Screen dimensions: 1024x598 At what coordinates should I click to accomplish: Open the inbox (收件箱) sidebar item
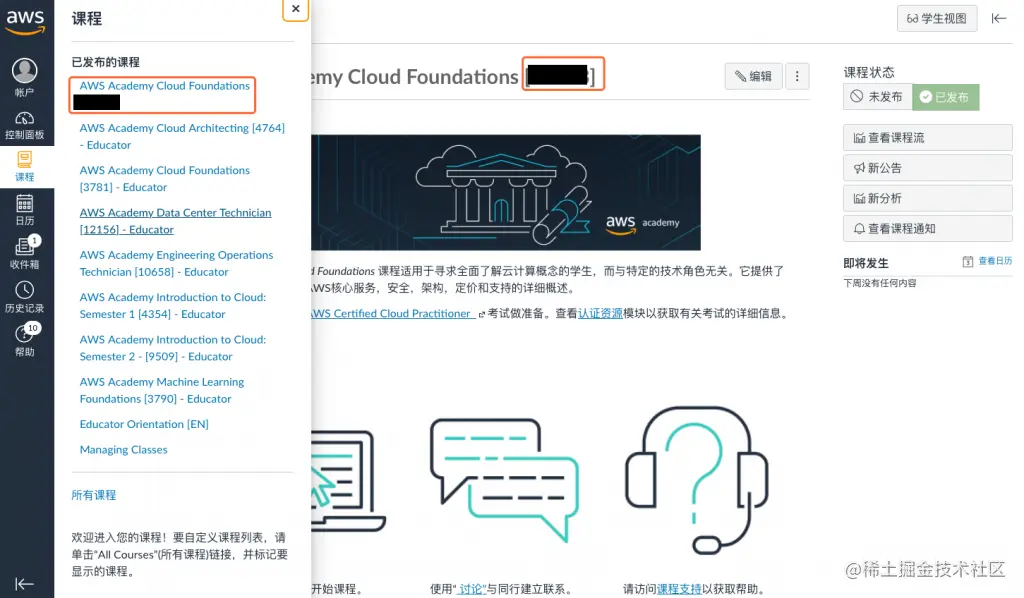(25, 253)
